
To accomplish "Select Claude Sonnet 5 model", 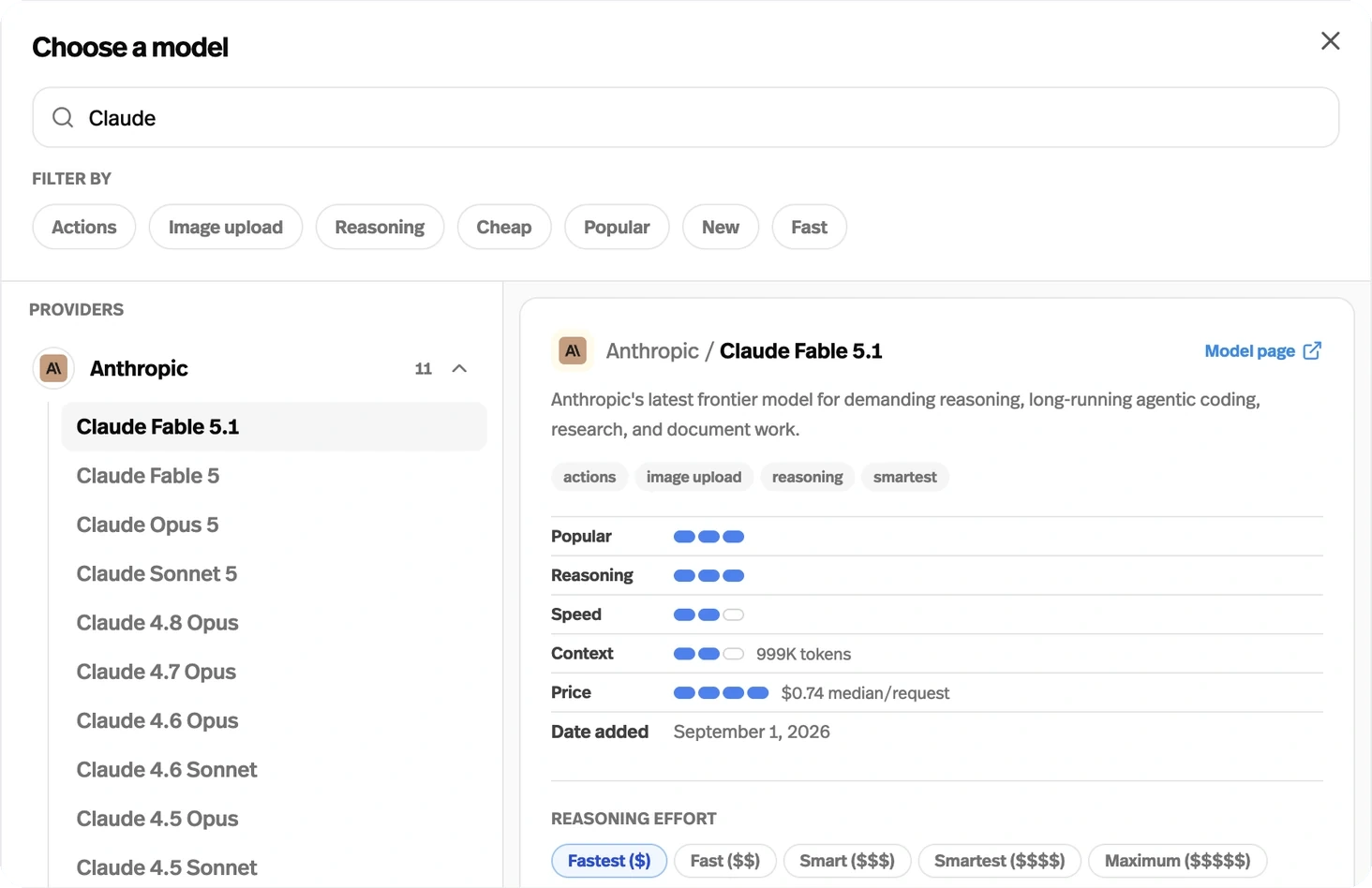I will point(275,573).
